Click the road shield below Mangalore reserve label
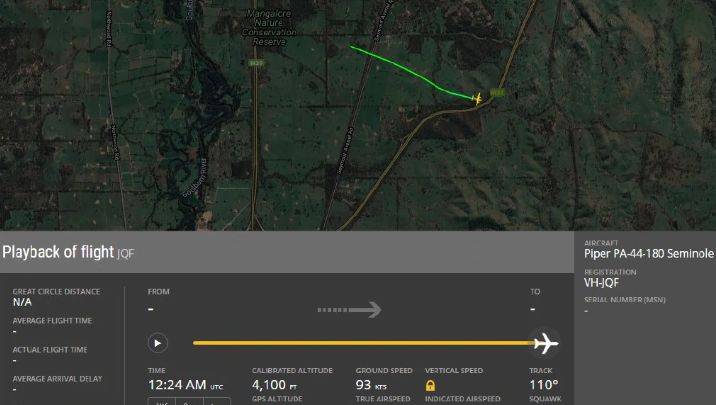 point(256,63)
